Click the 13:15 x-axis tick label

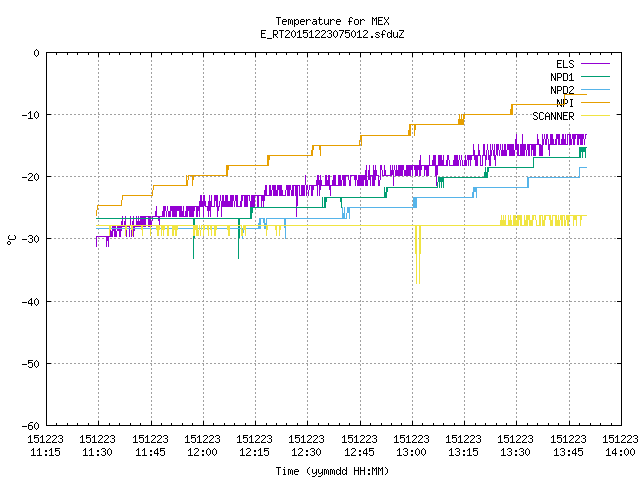[x=463, y=452]
